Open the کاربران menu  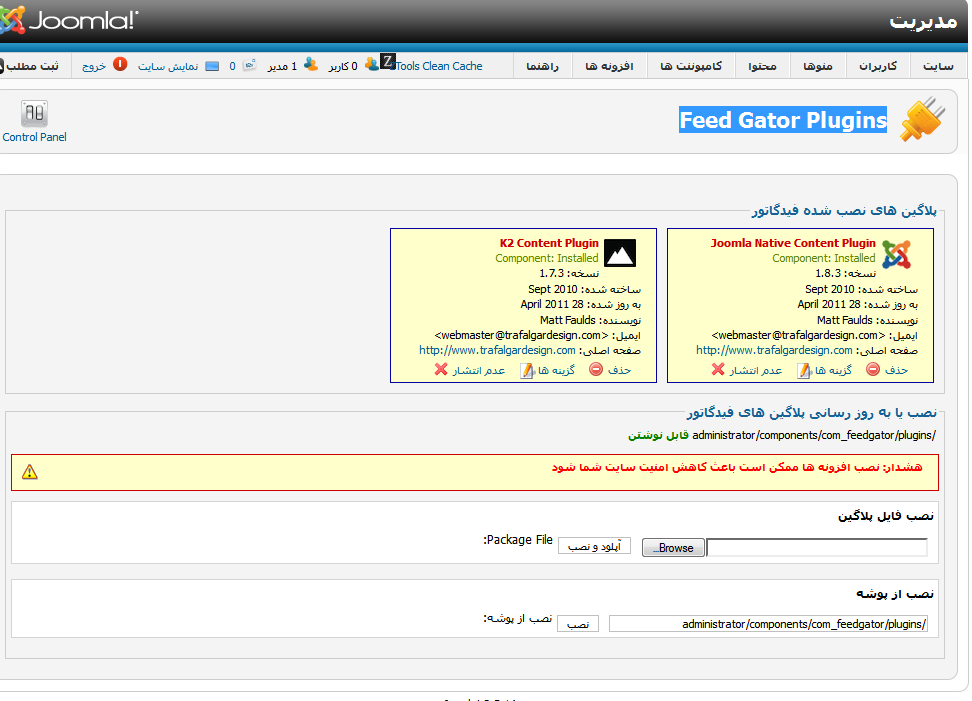(x=877, y=66)
